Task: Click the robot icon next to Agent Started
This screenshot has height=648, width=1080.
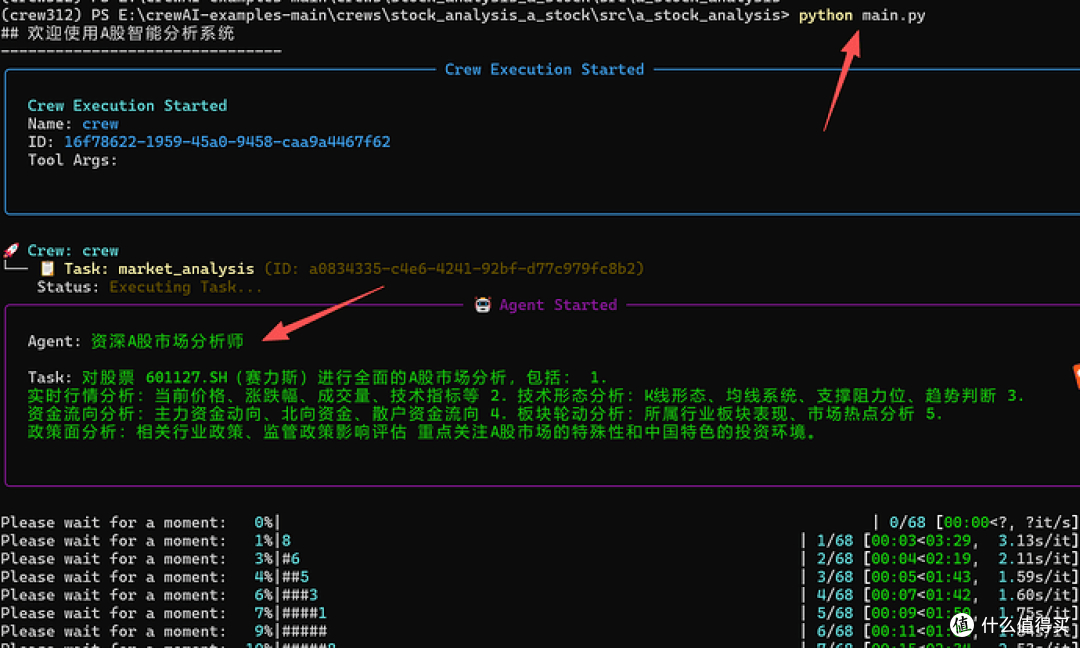Action: (x=483, y=304)
